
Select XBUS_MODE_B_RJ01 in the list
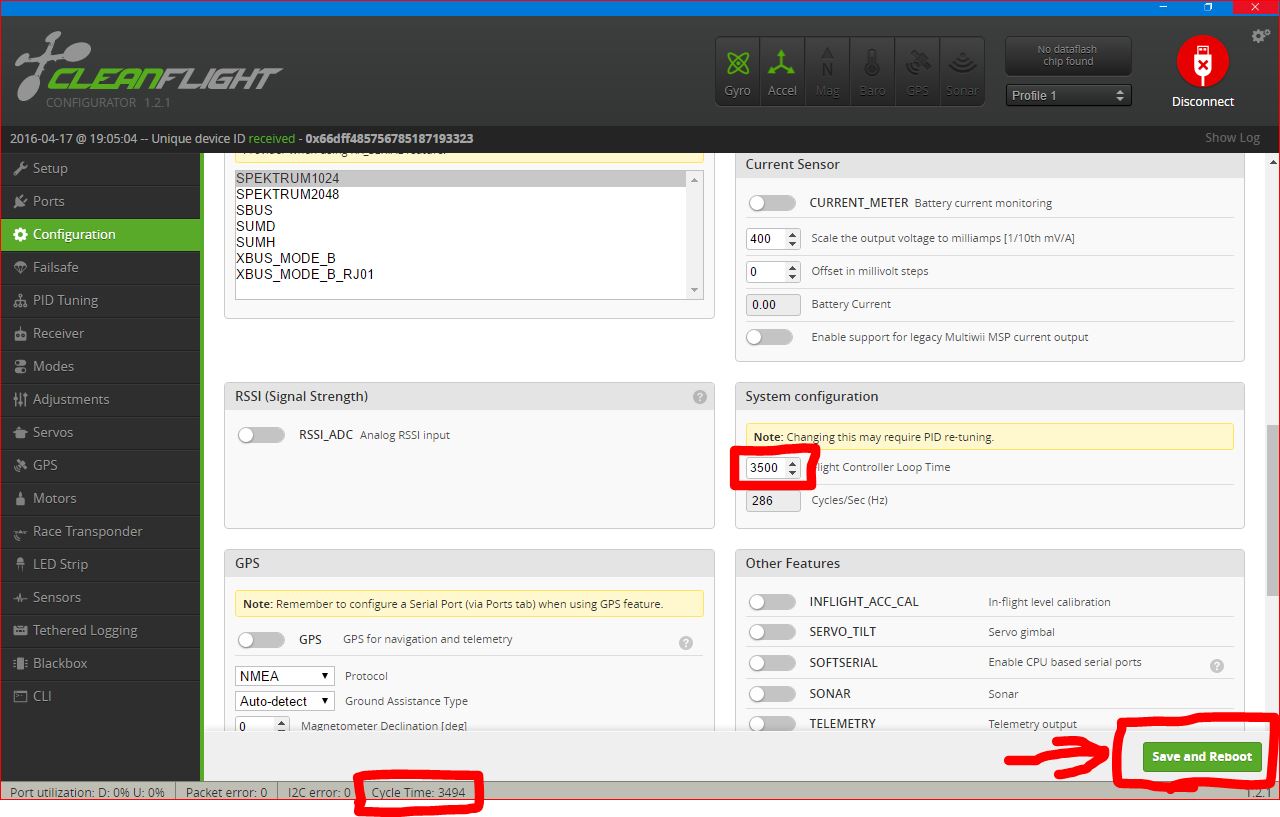(x=461, y=275)
